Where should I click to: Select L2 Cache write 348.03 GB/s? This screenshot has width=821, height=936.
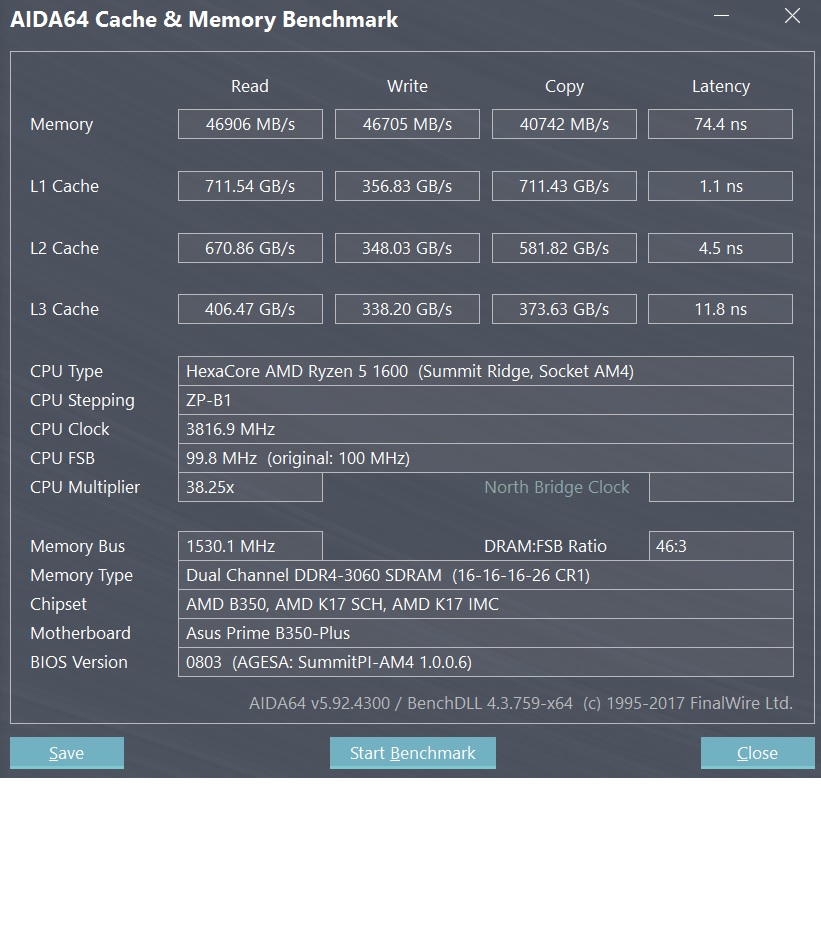407,248
